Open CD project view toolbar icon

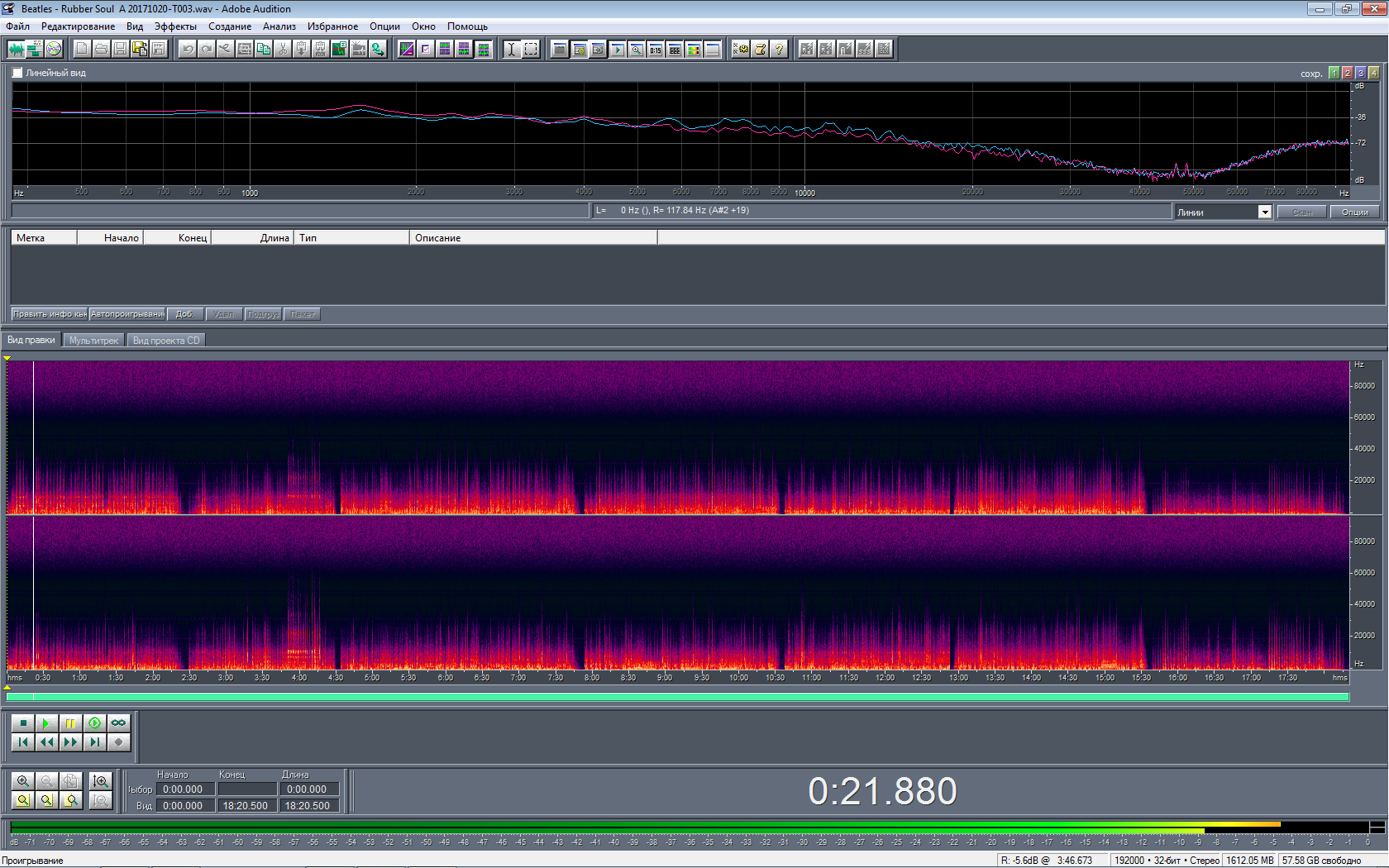(54, 49)
